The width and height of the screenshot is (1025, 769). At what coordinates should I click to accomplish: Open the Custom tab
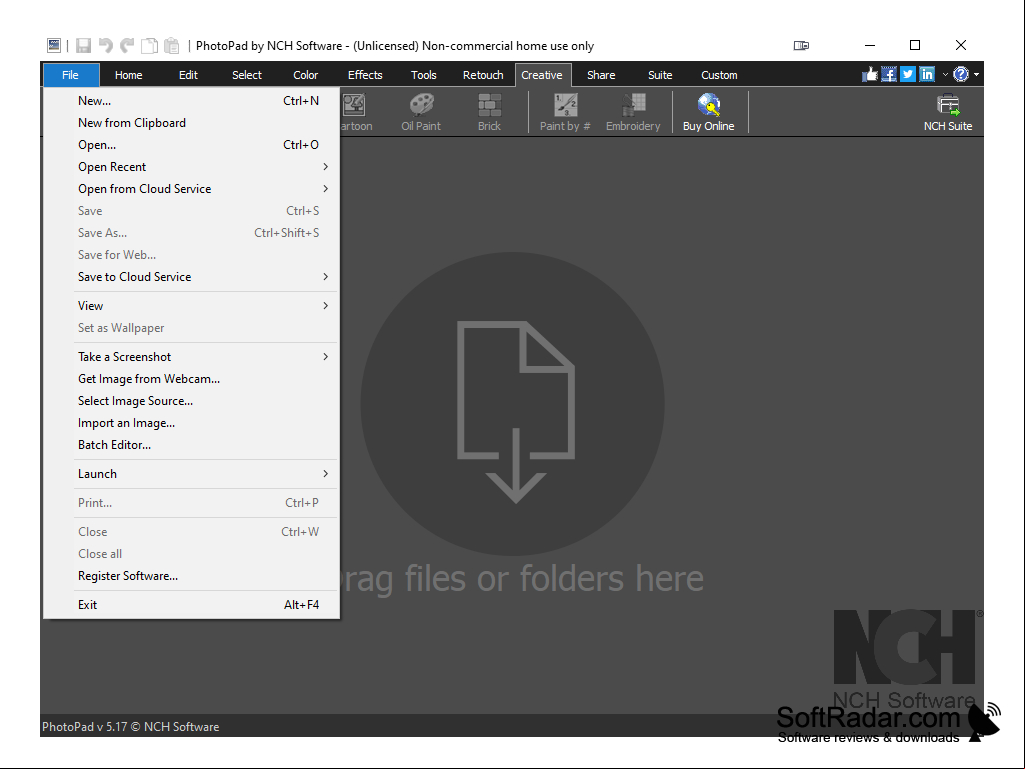point(719,75)
